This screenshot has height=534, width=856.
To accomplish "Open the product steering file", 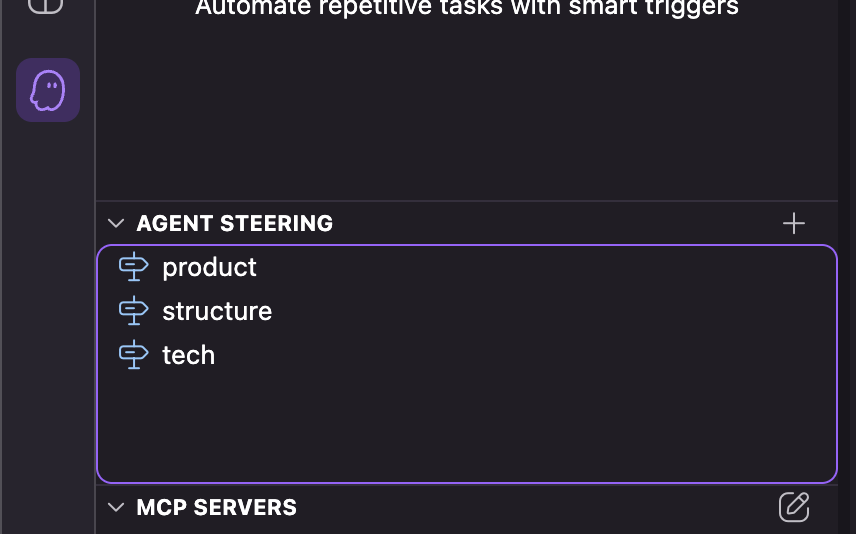I will 209,267.
